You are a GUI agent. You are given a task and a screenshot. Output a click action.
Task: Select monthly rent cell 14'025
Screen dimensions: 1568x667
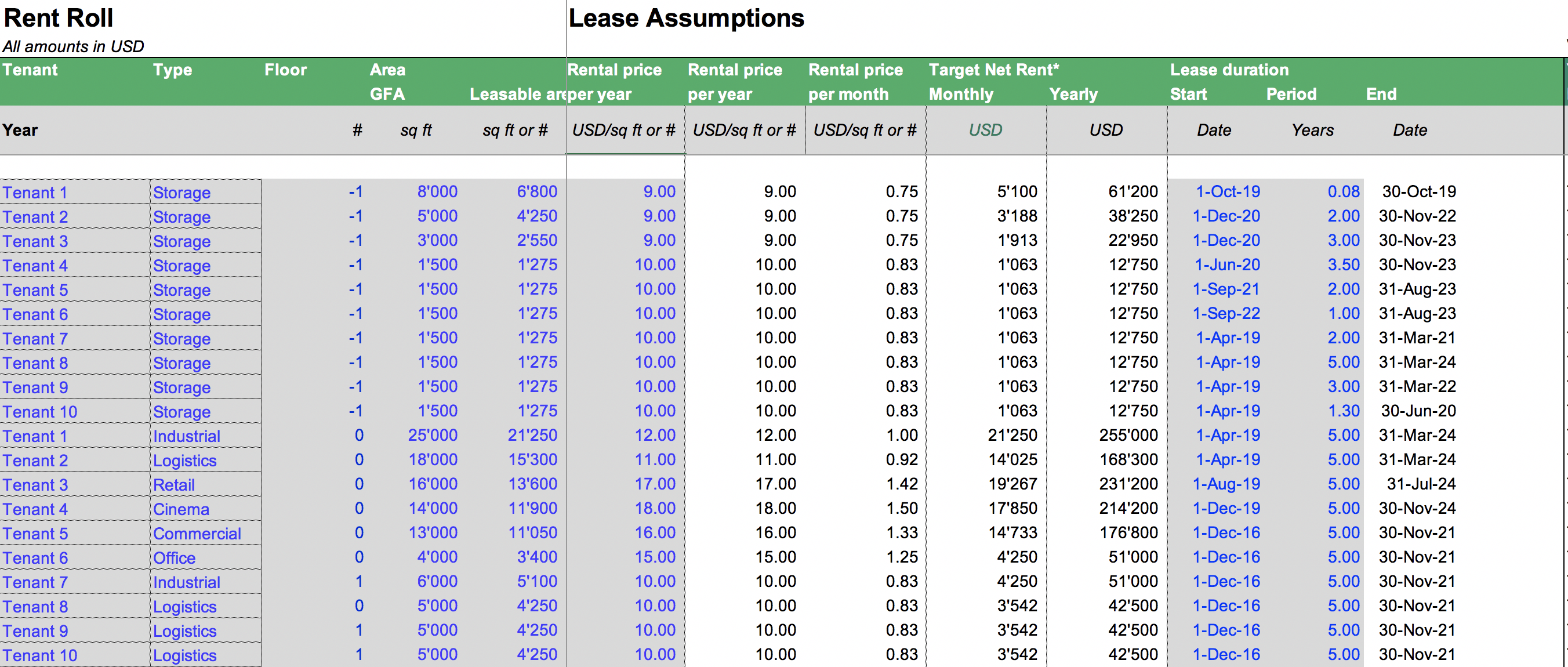(x=1013, y=459)
